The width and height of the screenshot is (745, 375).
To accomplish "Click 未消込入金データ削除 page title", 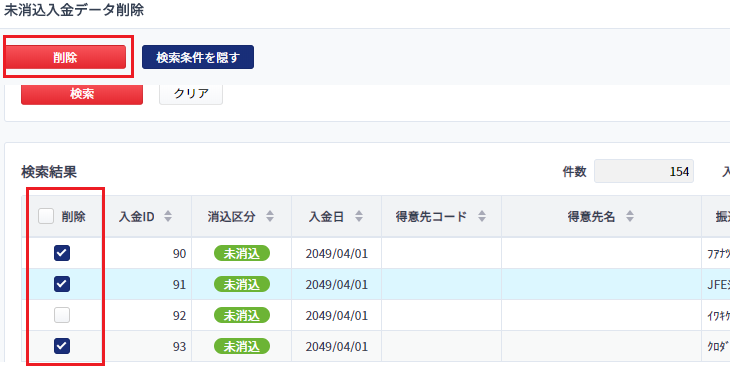I will coord(74,10).
